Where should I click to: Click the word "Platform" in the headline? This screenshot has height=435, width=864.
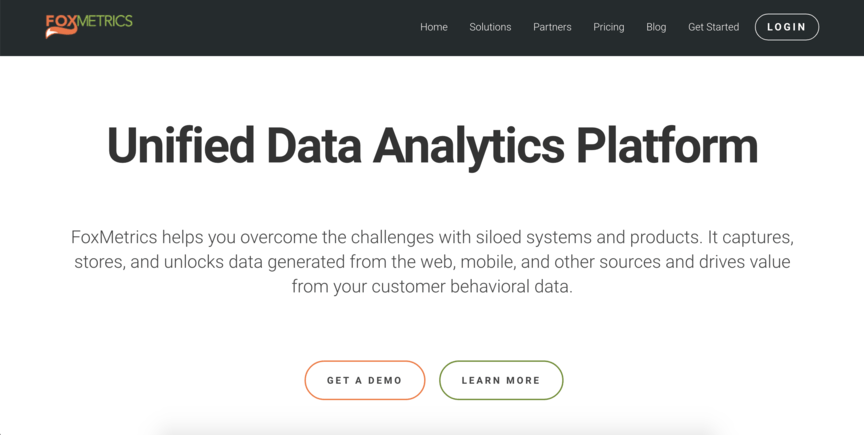666,146
